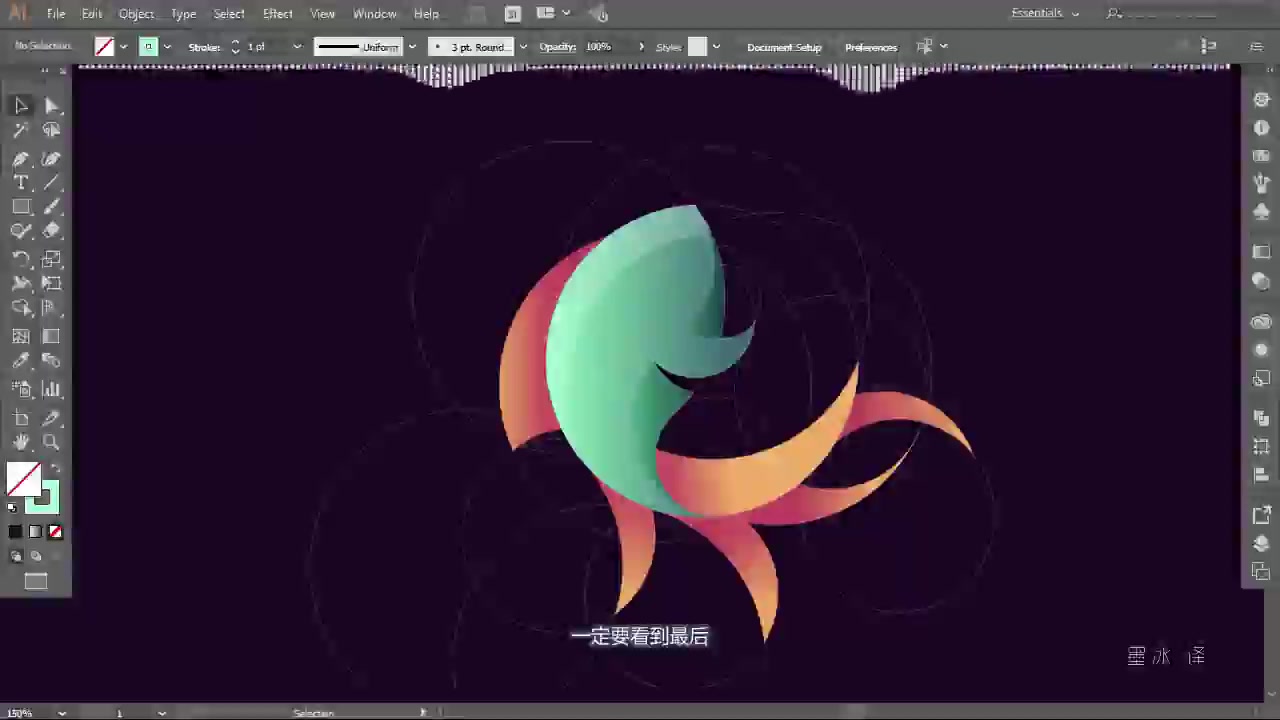Swap fill and stroke colors
The height and width of the screenshot is (720, 1280).
pyautogui.click(x=55, y=469)
